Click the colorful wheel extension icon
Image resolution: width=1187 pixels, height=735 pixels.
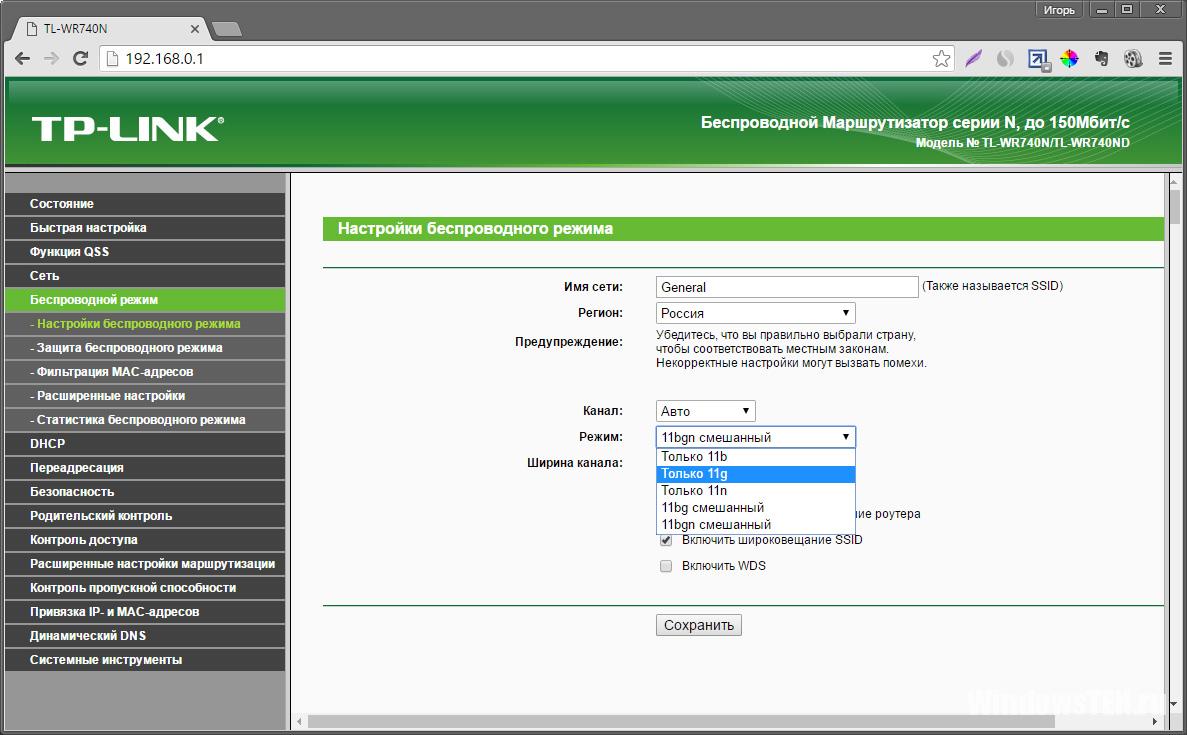(x=1069, y=58)
